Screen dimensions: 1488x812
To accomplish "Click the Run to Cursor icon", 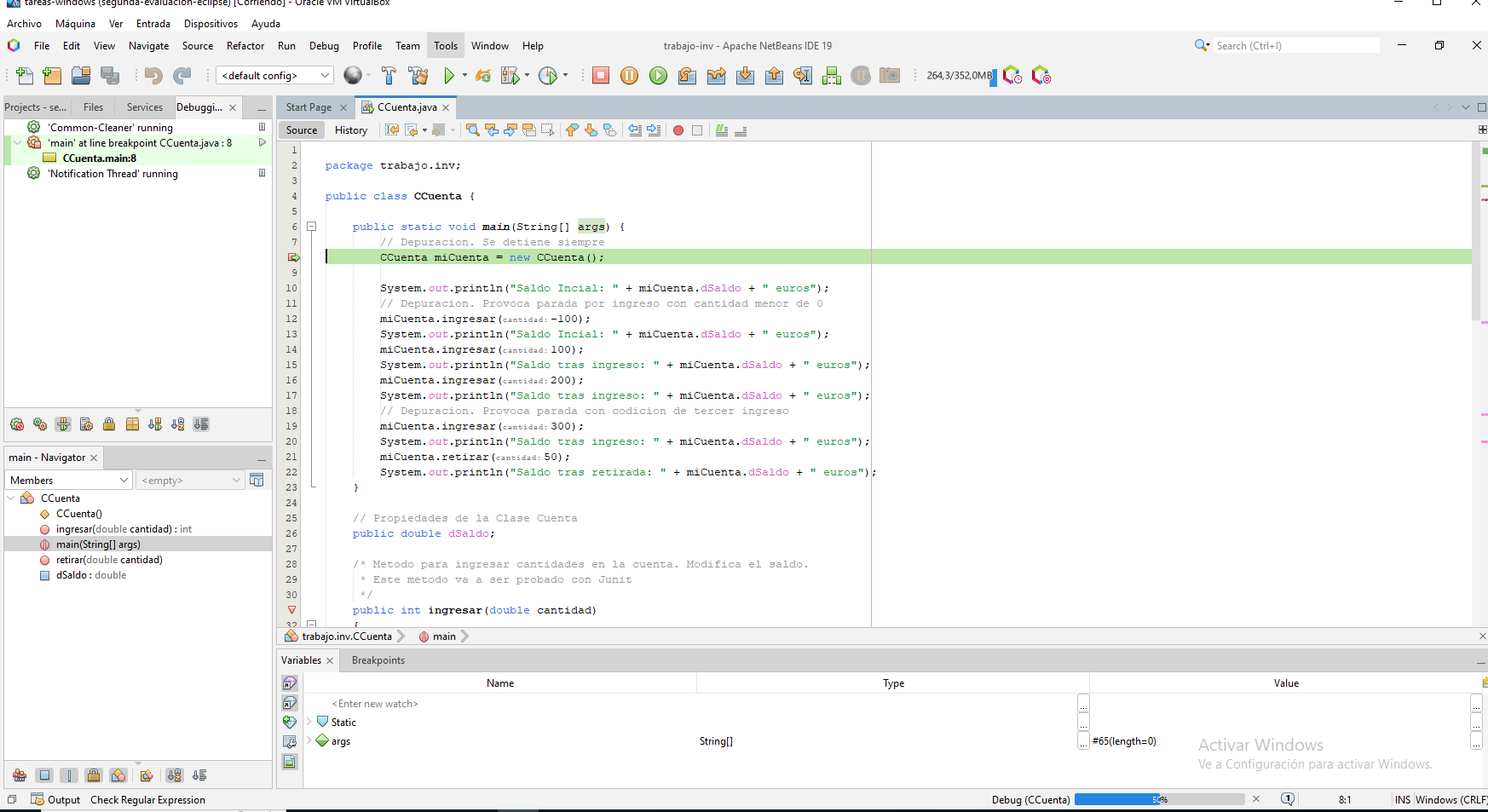I will (803, 76).
